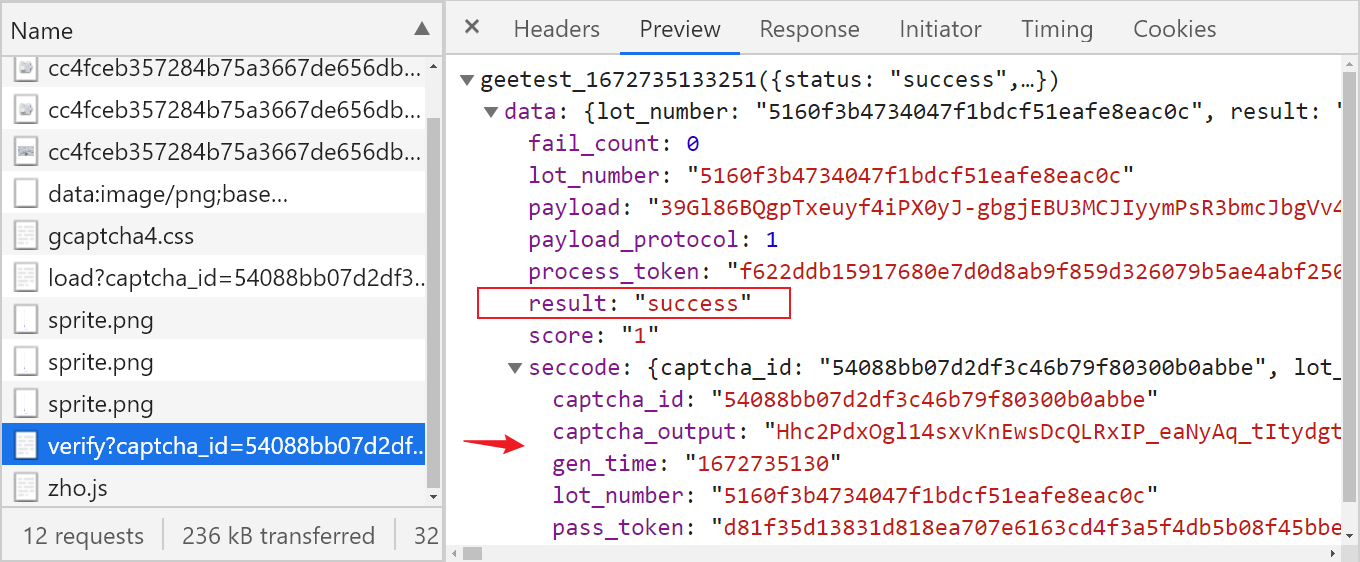The height and width of the screenshot is (562, 1360).
Task: Click the gcaptcha4.css file icon
Action: click(x=26, y=236)
